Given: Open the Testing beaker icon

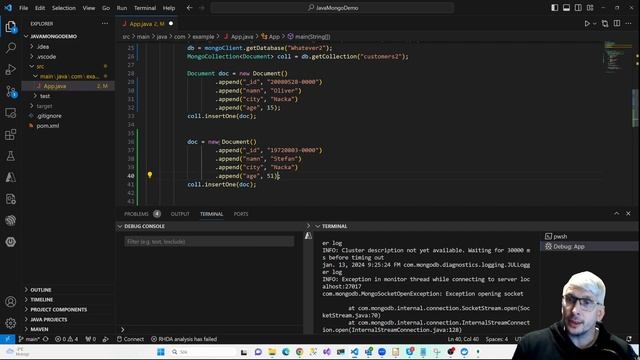Looking at the screenshot, I should [x=11, y=156].
